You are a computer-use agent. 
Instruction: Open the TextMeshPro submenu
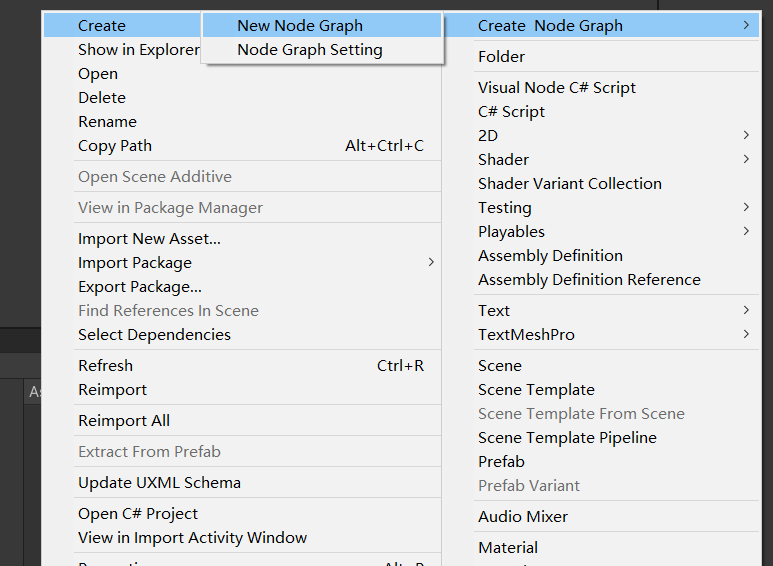coord(601,335)
